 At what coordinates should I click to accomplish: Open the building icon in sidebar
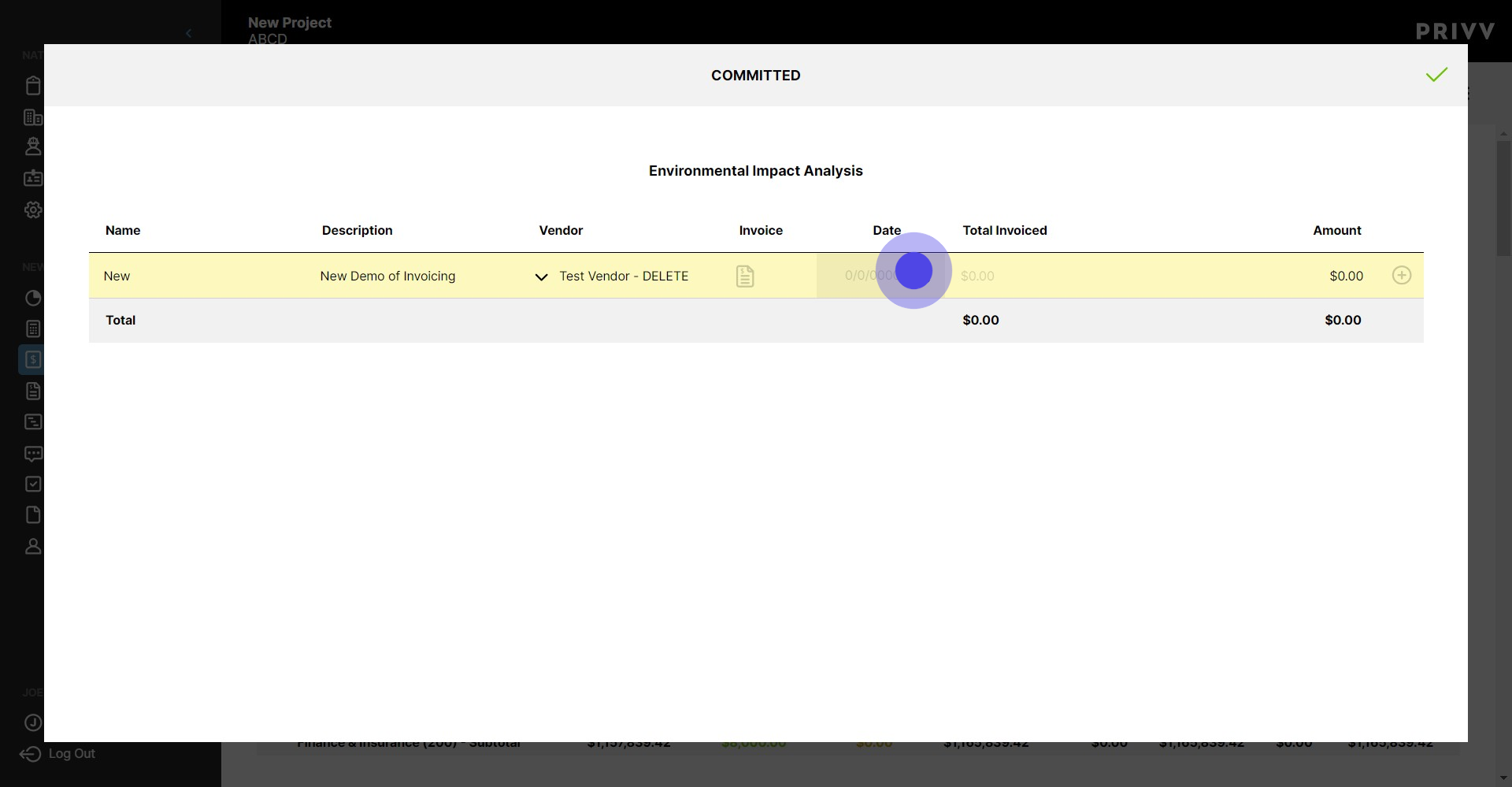pos(33,117)
